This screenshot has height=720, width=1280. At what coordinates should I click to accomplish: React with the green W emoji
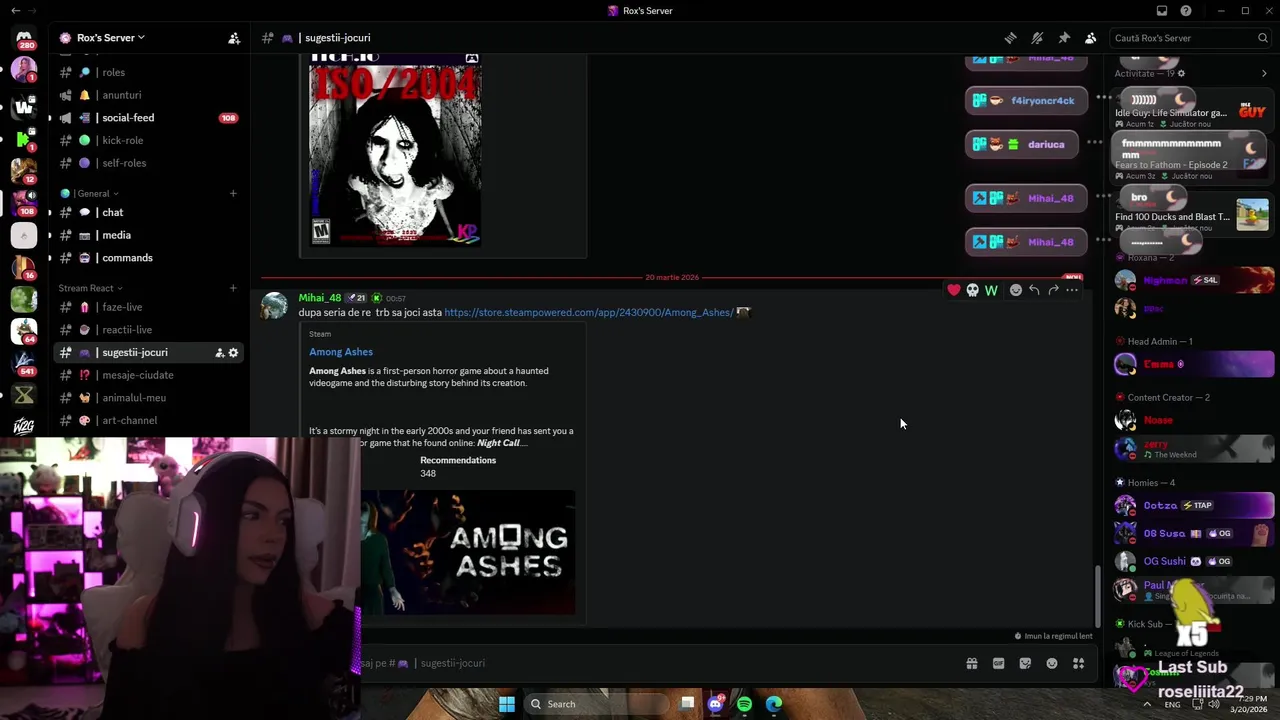(991, 290)
